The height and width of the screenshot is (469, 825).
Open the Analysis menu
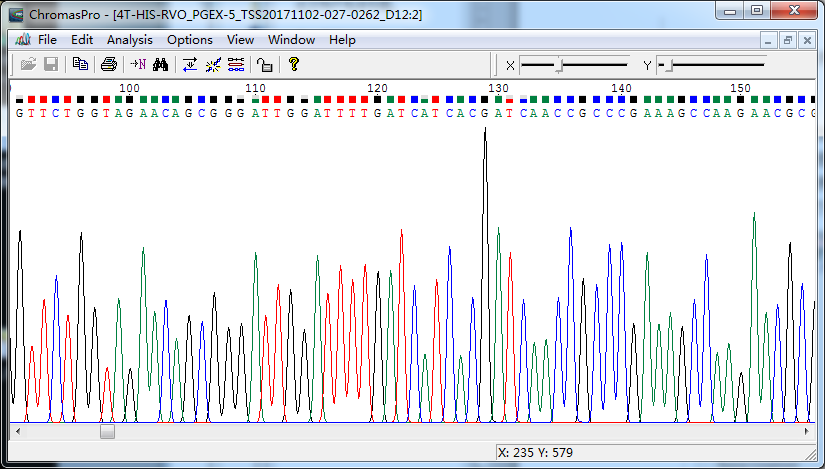(129, 40)
